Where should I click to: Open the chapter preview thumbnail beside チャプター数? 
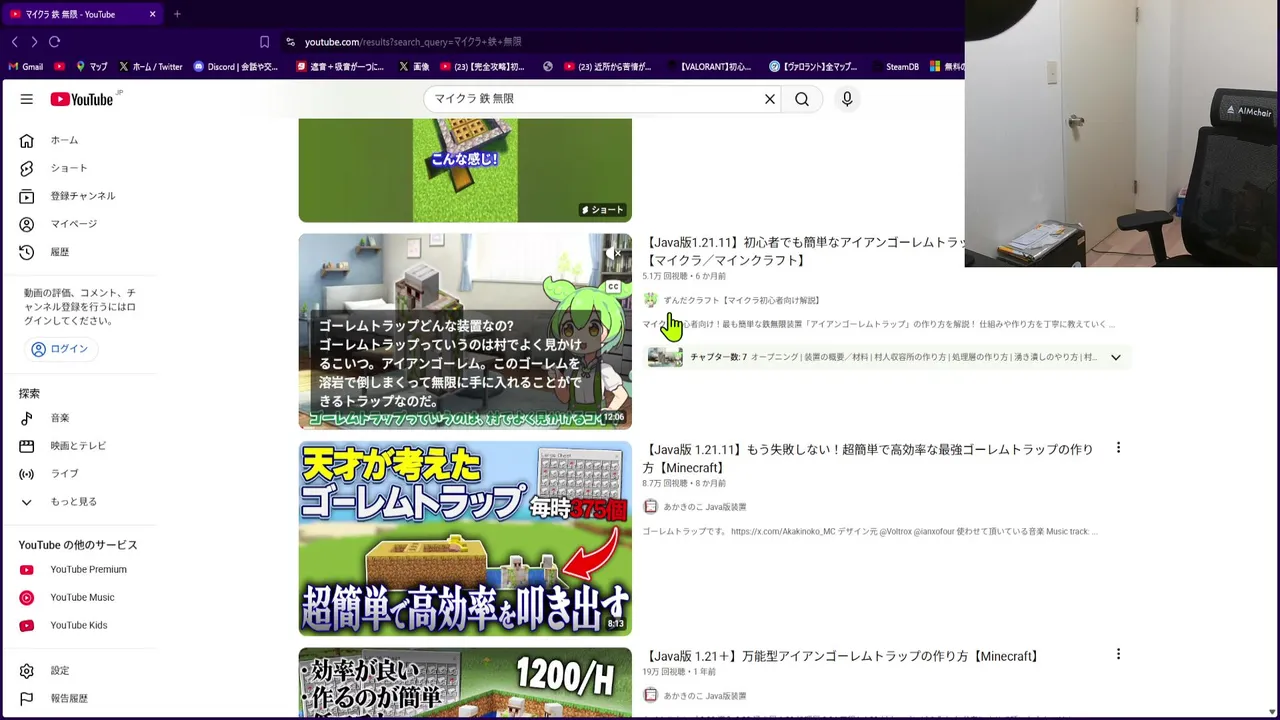pos(665,357)
